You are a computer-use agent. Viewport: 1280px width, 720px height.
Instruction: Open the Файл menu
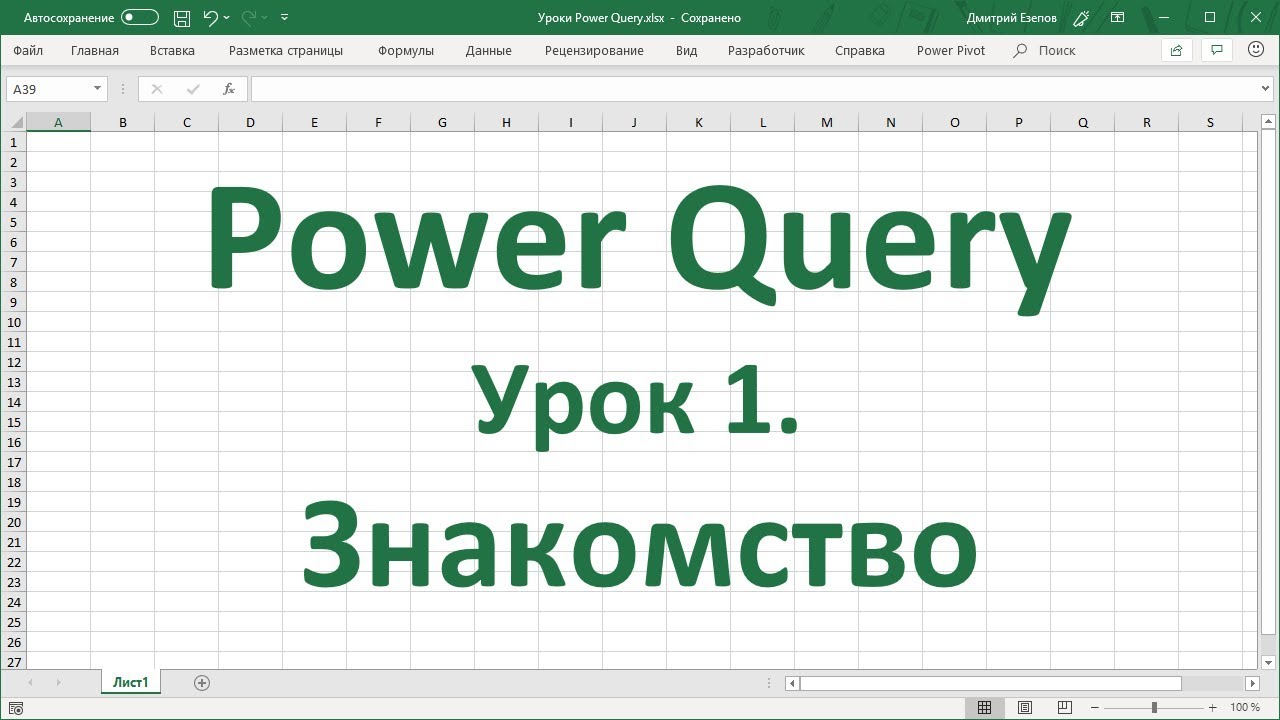28,50
